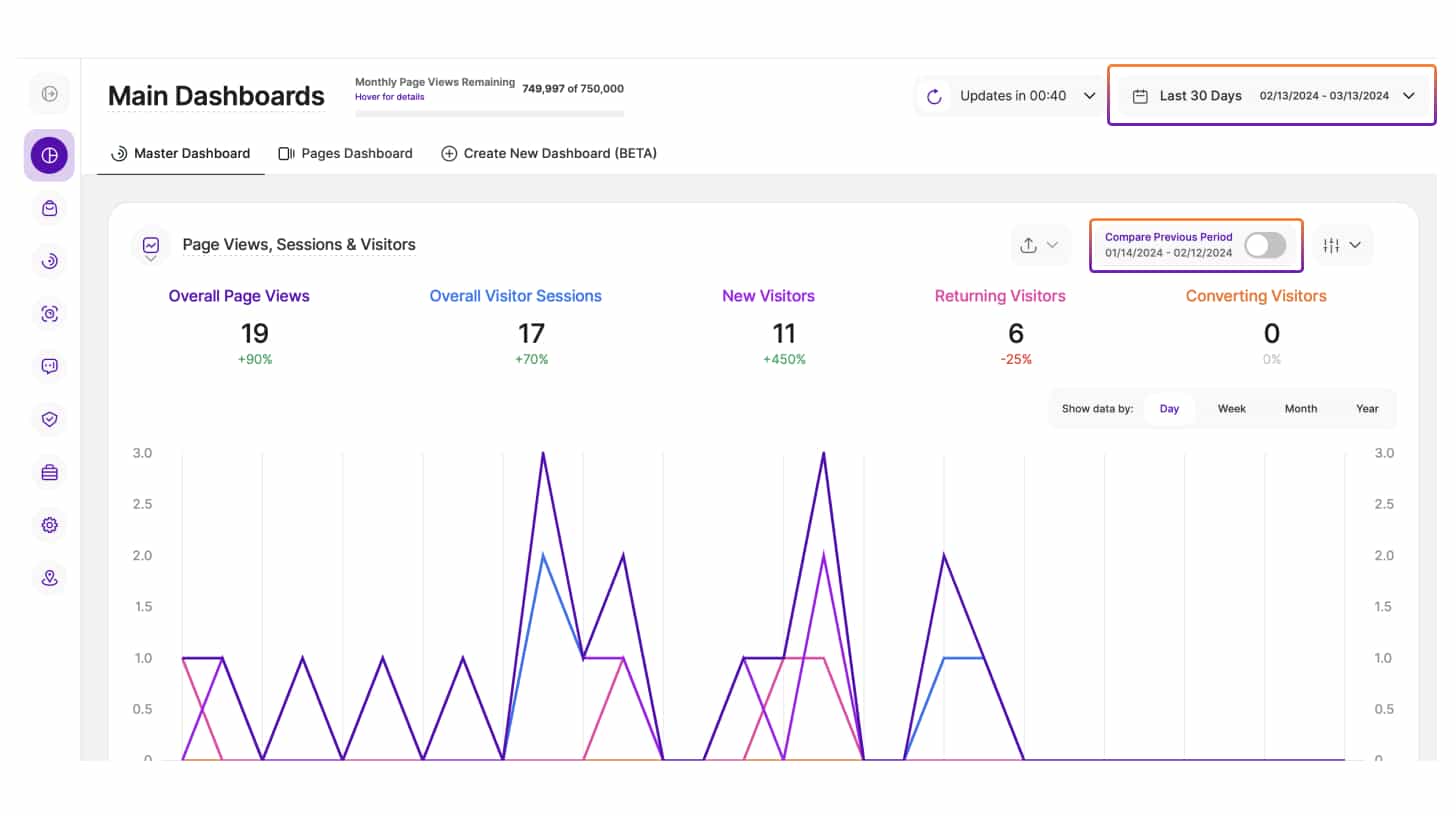Open settings gear in sidebar
1456x816 pixels.
point(49,525)
